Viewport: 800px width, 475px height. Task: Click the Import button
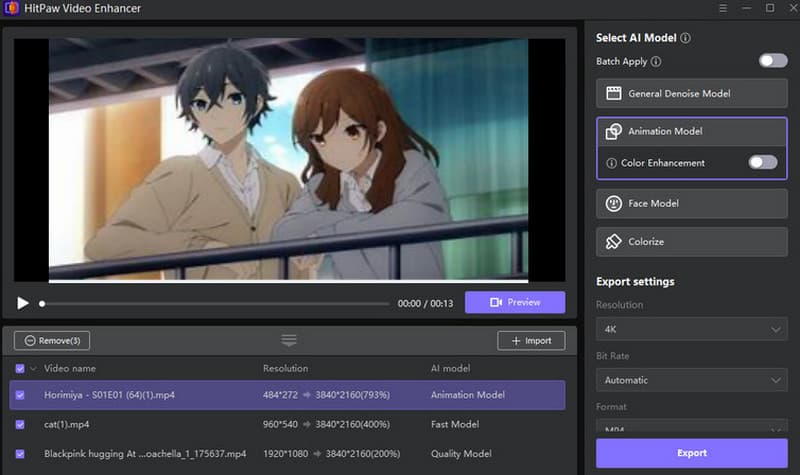click(x=531, y=341)
